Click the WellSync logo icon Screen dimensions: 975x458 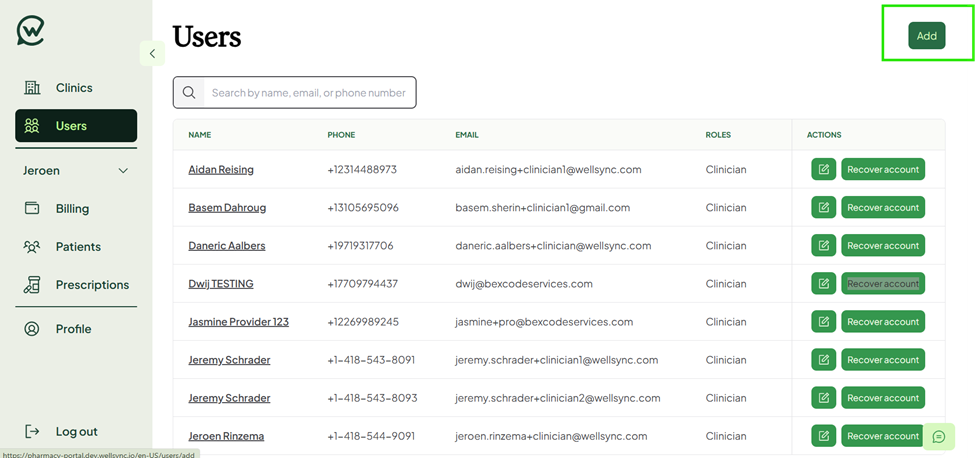pyautogui.click(x=30, y=30)
